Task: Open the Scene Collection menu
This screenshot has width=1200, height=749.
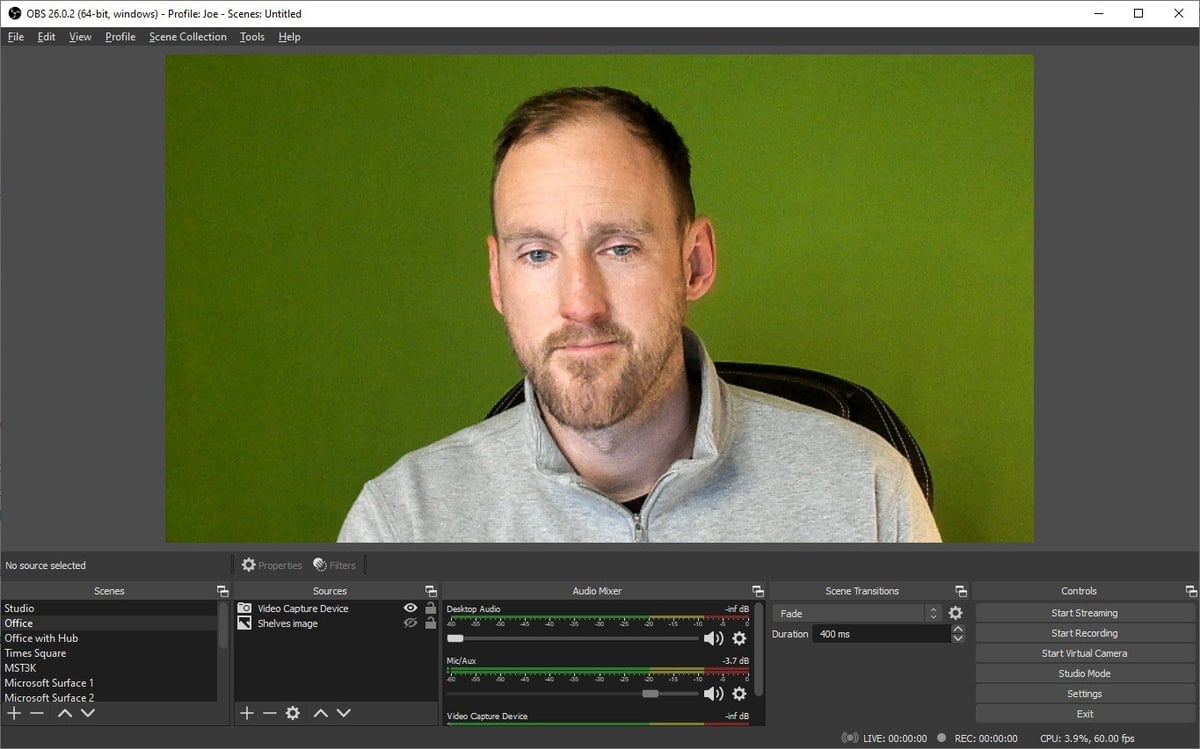Action: pyautogui.click(x=188, y=36)
